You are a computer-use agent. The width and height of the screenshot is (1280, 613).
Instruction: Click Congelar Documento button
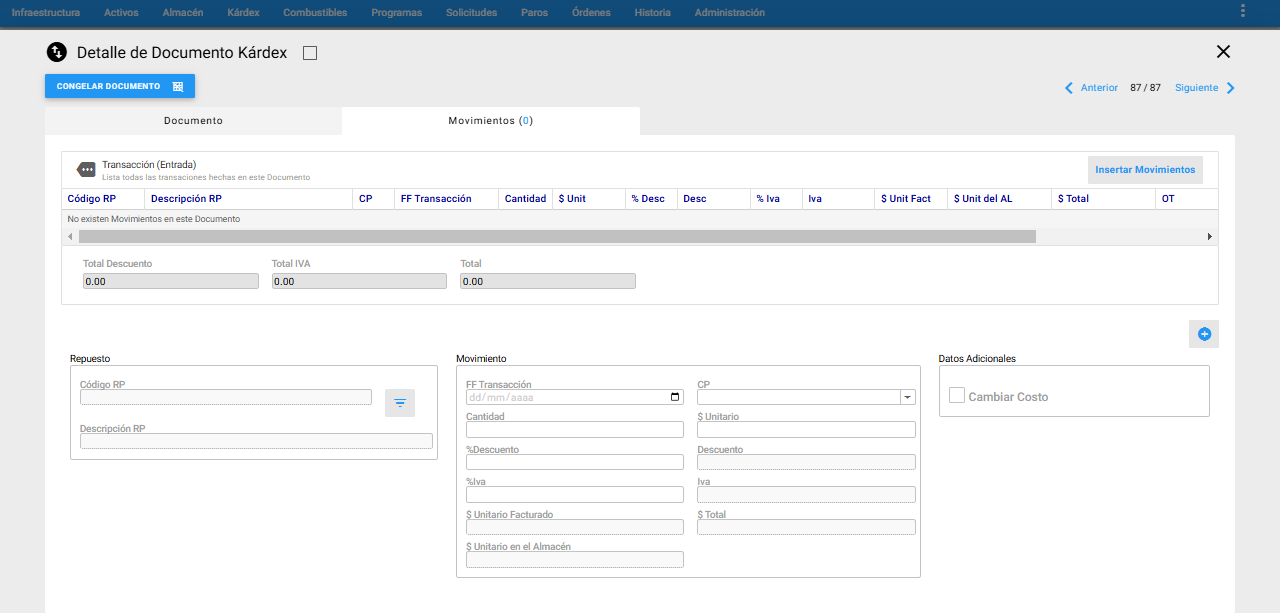coord(120,86)
